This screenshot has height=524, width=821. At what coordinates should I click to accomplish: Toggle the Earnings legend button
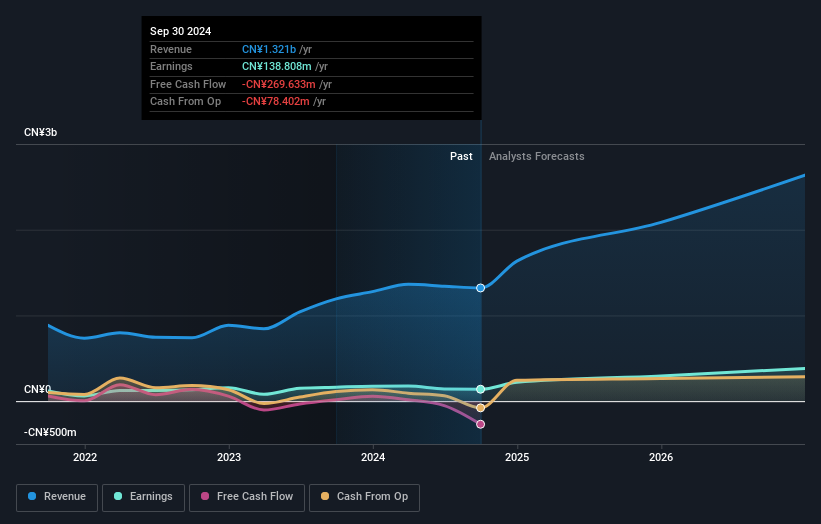click(143, 497)
